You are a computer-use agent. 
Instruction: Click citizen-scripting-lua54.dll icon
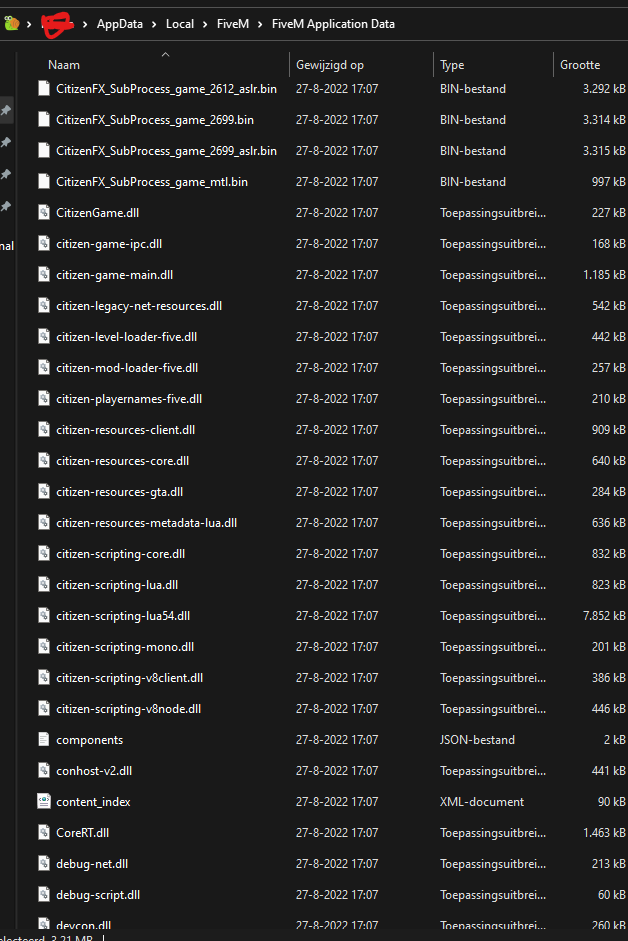pyautogui.click(x=44, y=616)
